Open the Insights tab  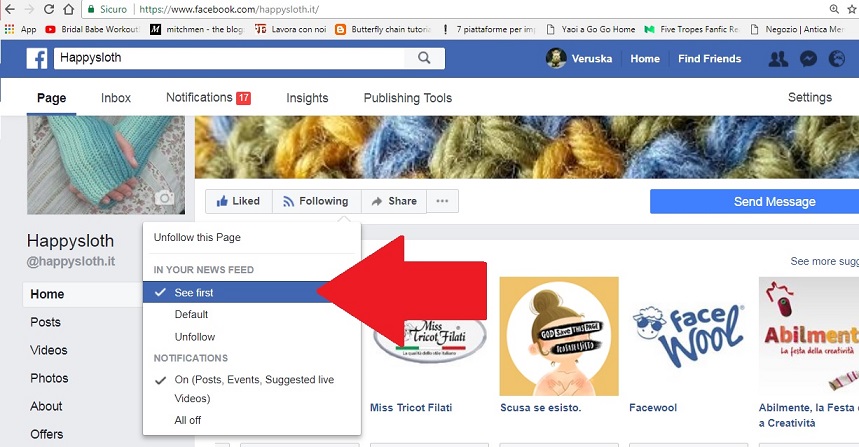click(307, 98)
